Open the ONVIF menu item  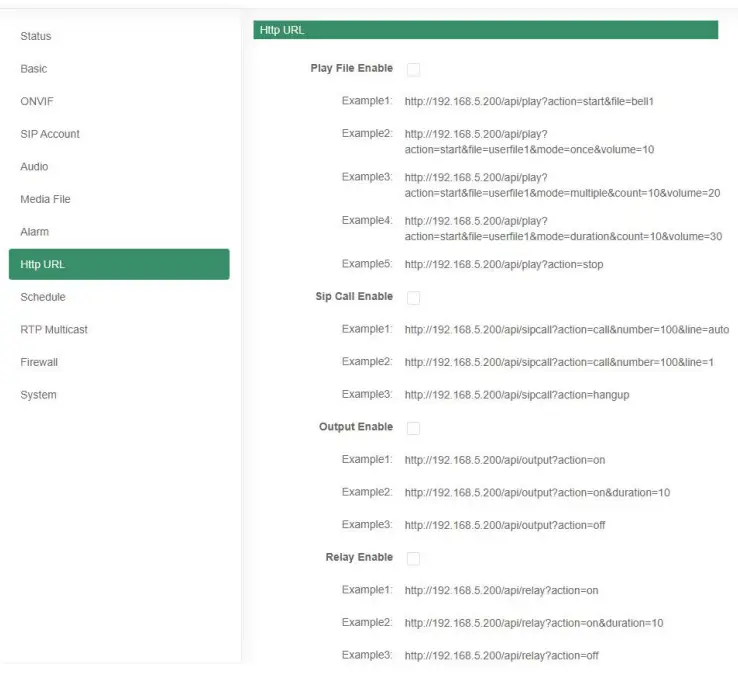click(37, 101)
